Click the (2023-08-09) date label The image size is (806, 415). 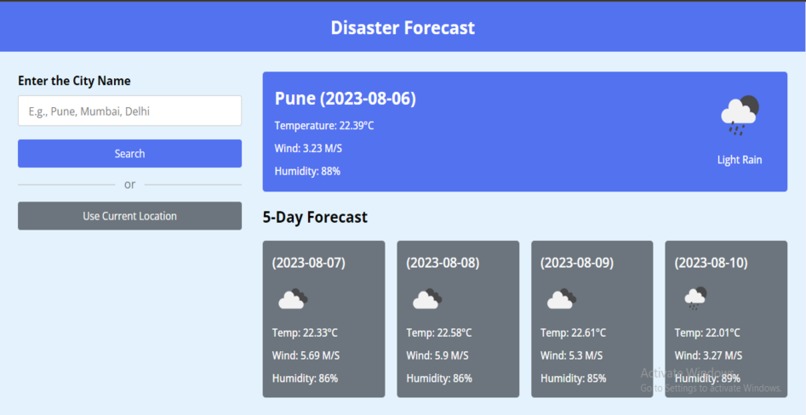[577, 263]
